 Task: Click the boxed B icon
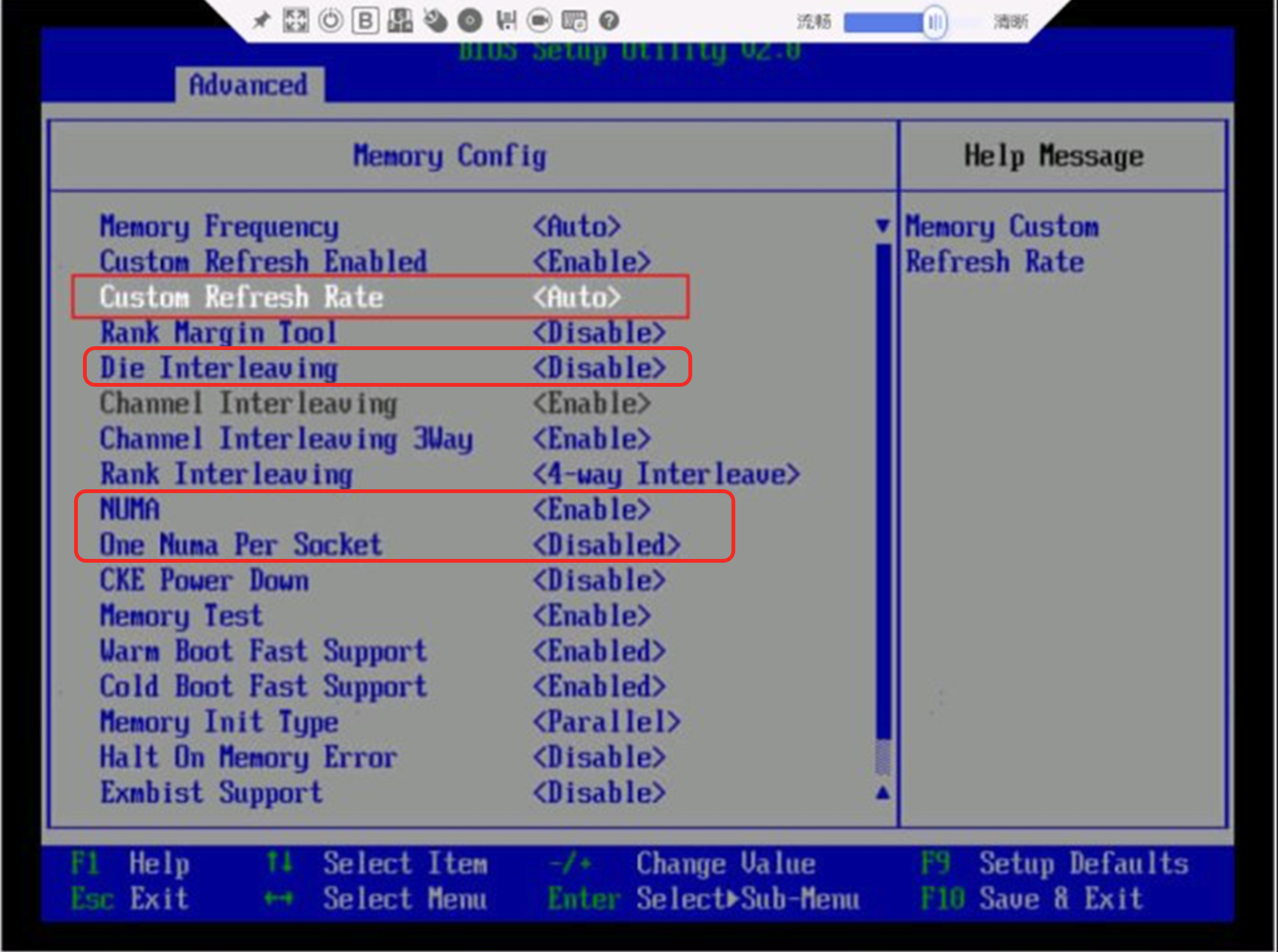365,21
